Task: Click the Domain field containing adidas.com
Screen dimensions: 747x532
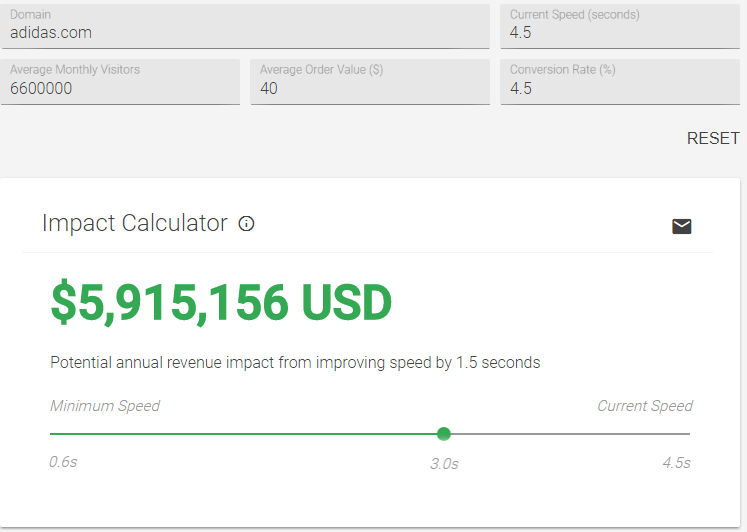Action: click(x=245, y=27)
